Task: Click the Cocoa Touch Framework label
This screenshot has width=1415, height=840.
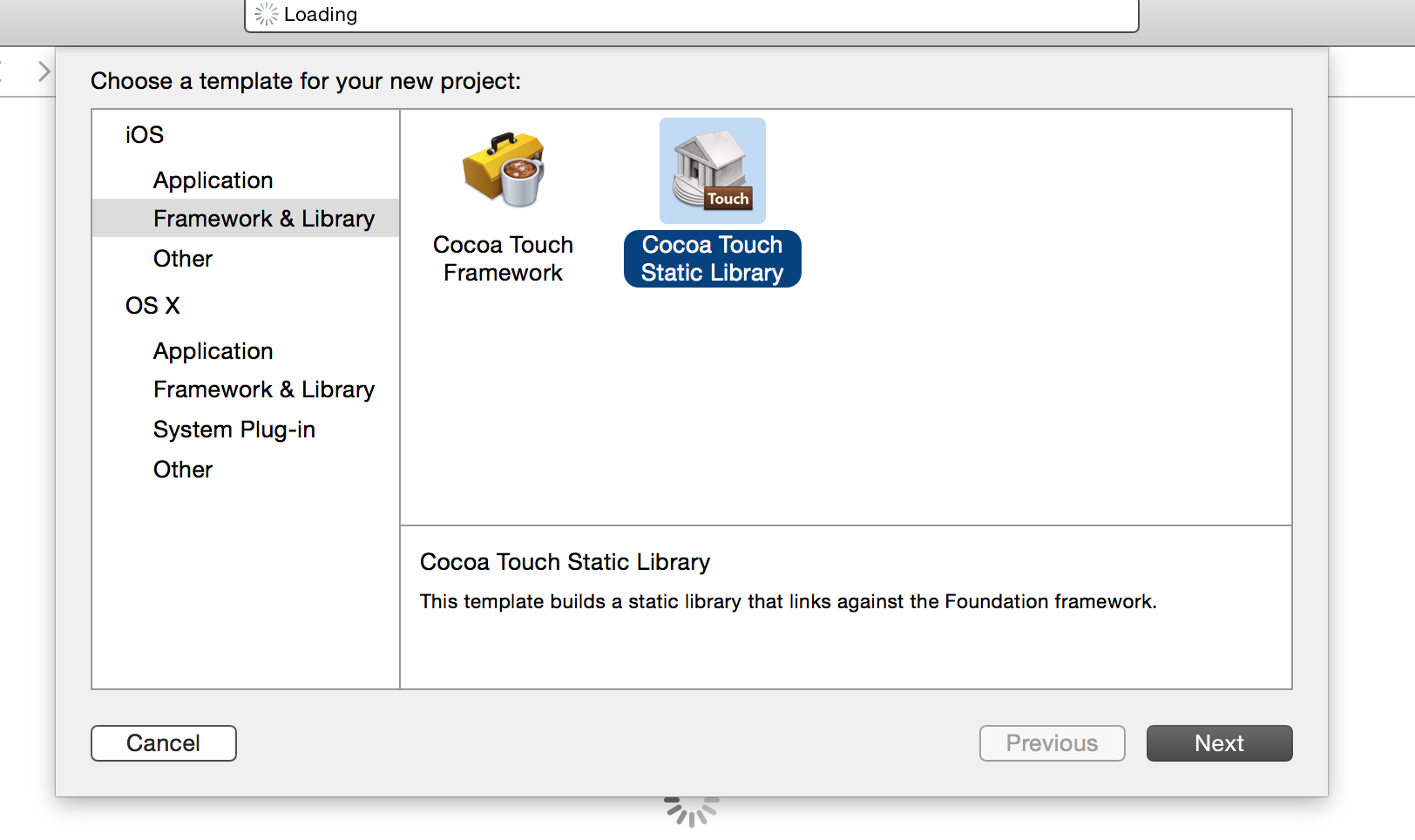Action: 504,259
